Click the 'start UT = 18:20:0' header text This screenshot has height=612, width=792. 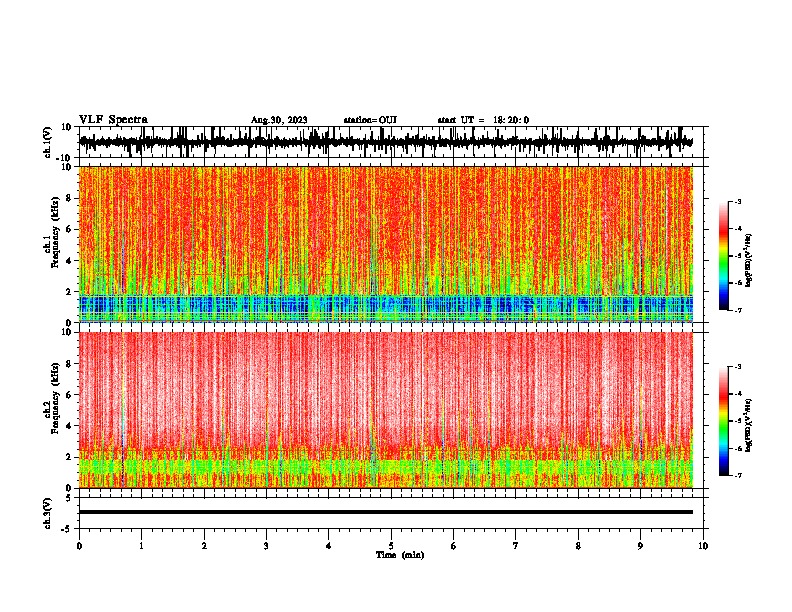483,120
